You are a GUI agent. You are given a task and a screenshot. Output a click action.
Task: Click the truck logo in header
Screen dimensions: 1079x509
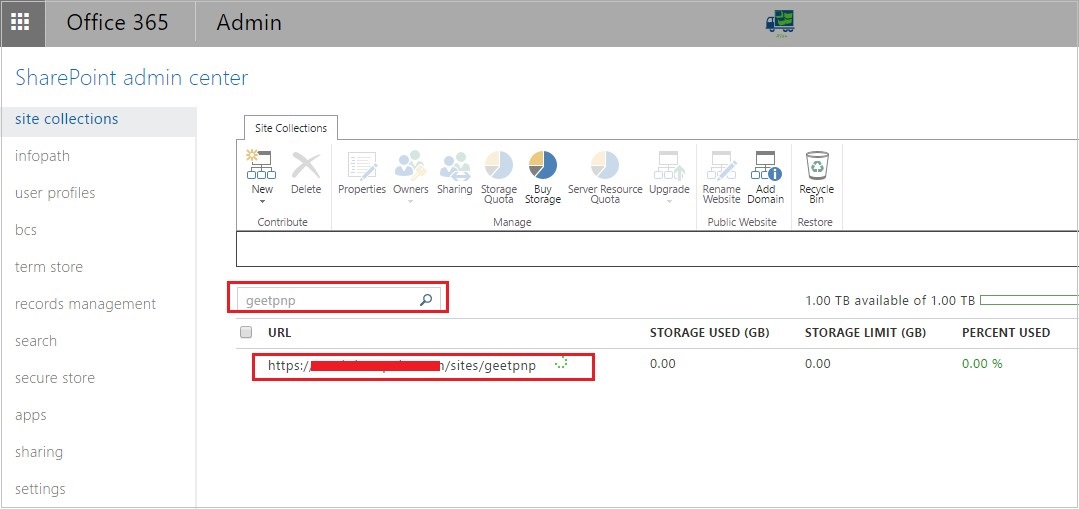[780, 23]
